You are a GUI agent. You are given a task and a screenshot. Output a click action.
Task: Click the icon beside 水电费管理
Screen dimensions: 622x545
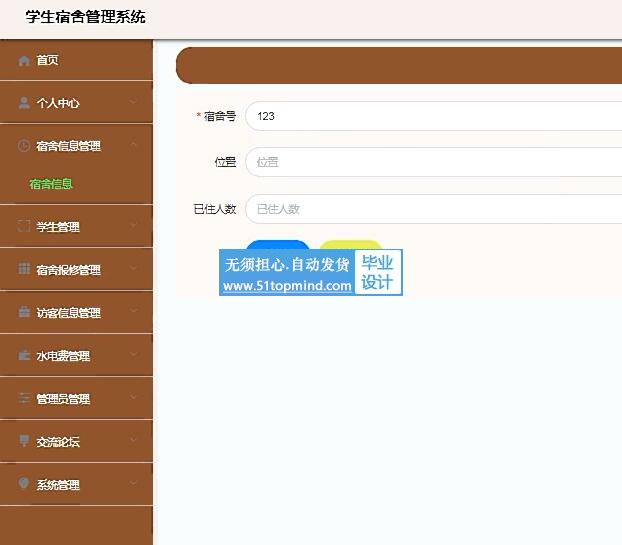point(24,355)
